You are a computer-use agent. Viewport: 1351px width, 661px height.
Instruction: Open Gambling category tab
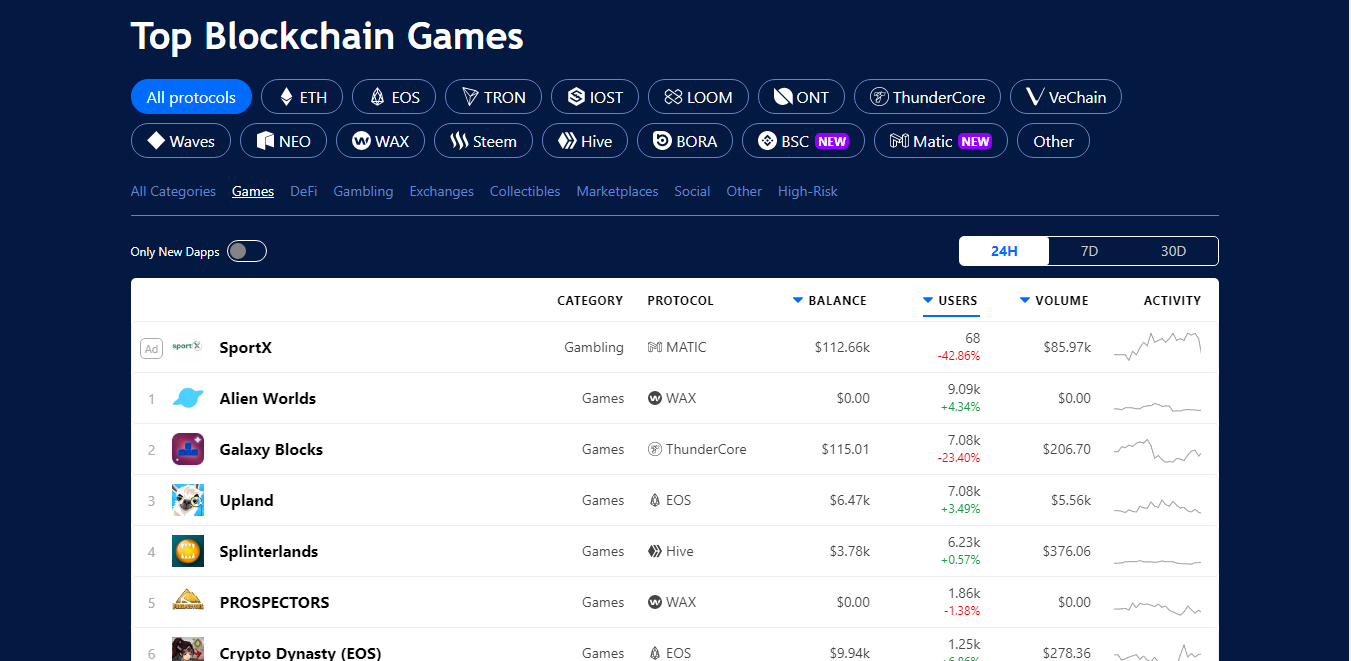(363, 191)
